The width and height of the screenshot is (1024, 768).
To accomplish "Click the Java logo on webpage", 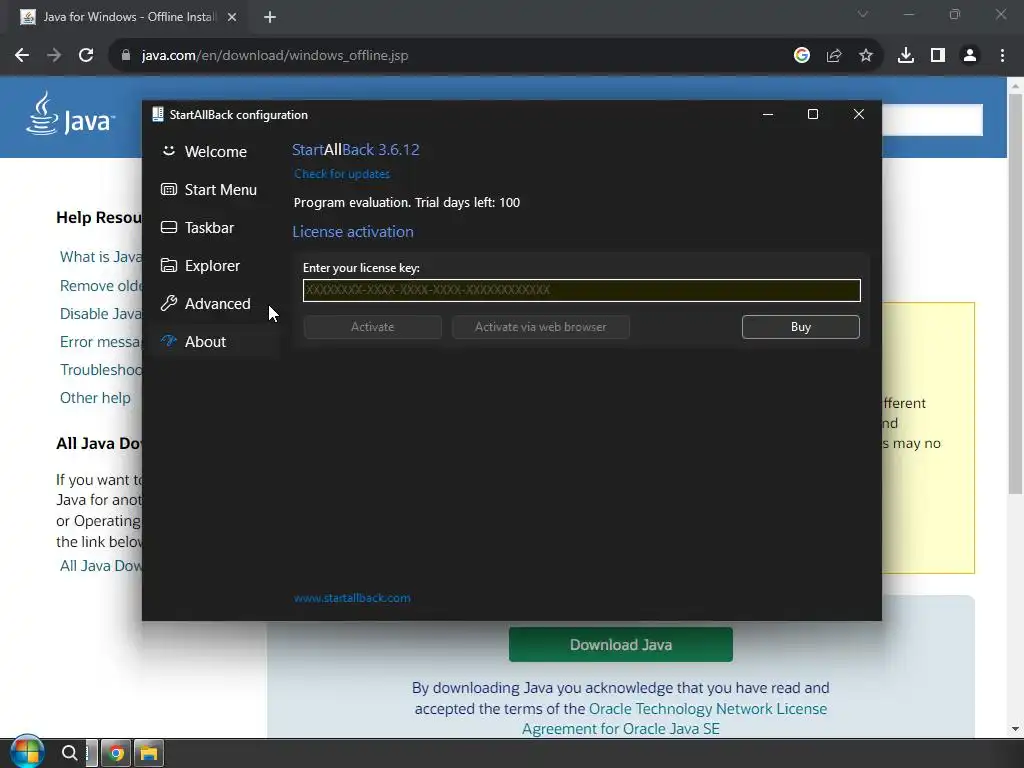I will click(x=71, y=114).
